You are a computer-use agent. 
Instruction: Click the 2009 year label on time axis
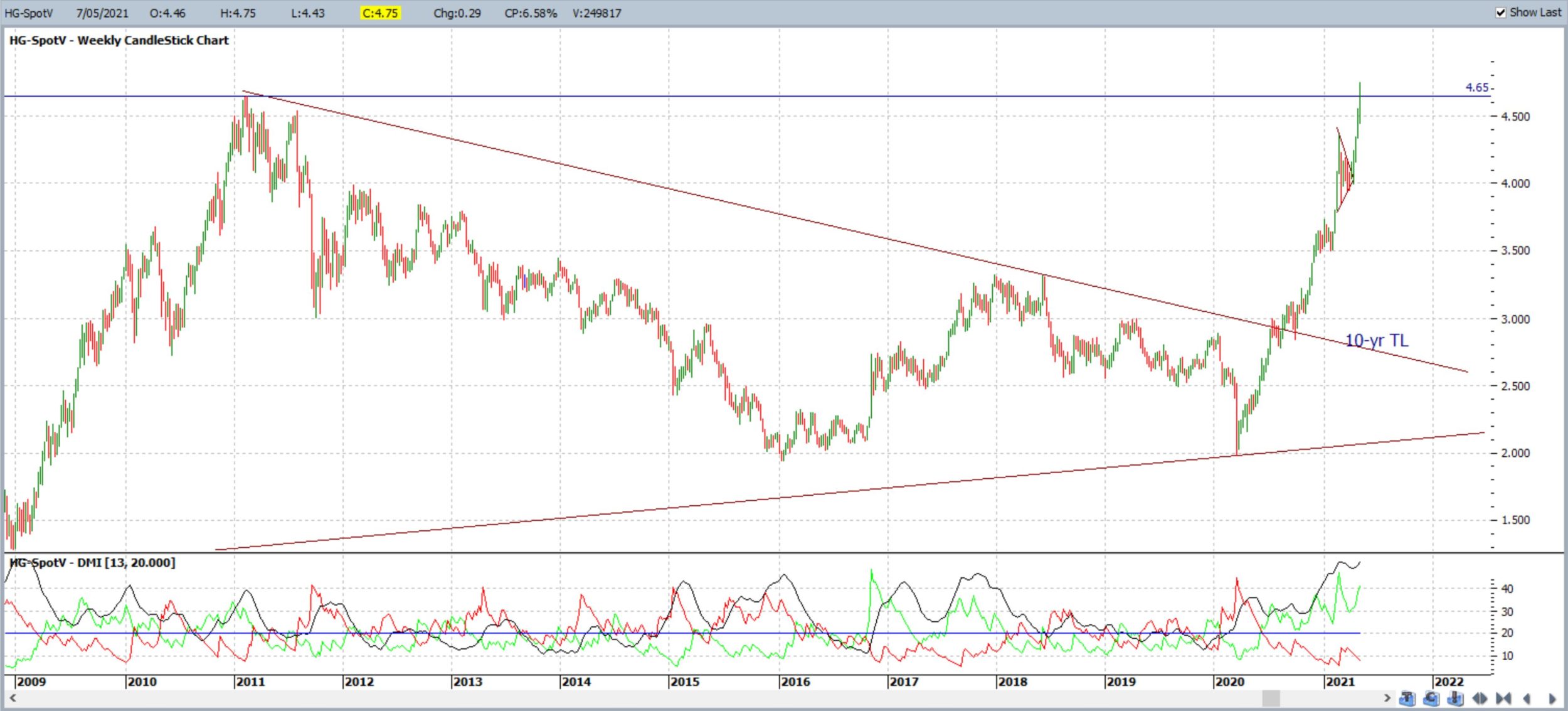[x=31, y=682]
